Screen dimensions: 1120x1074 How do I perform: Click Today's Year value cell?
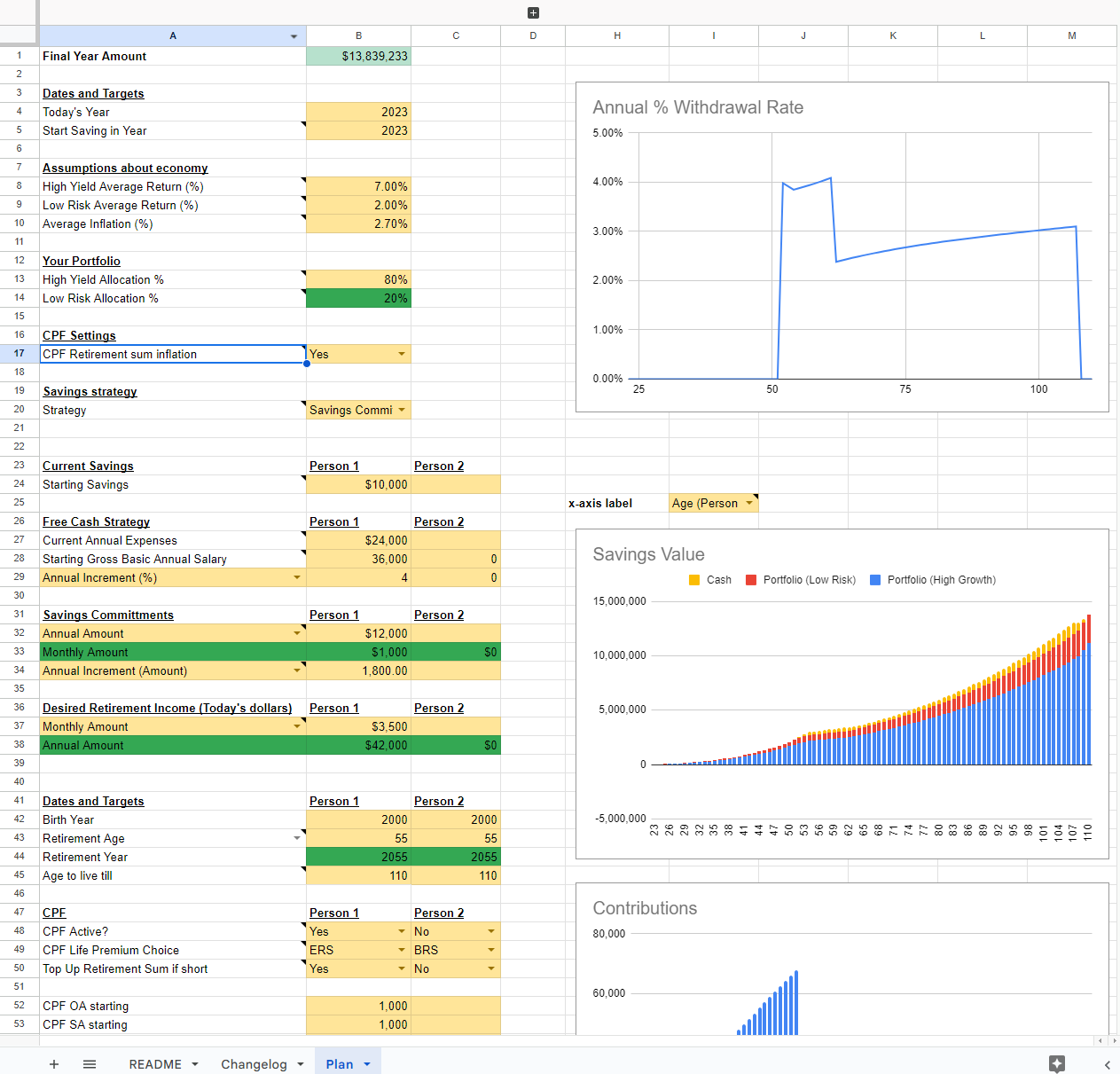pyautogui.click(x=359, y=112)
